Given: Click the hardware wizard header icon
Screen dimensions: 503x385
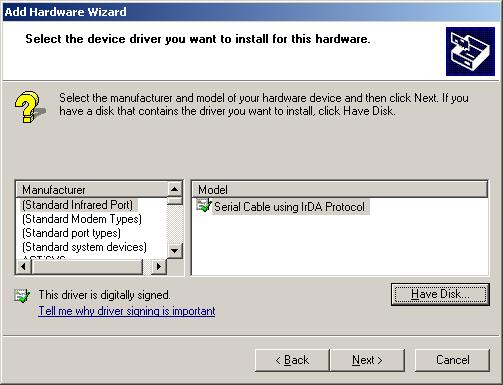Looking at the screenshot, I should pyautogui.click(x=470, y=52).
